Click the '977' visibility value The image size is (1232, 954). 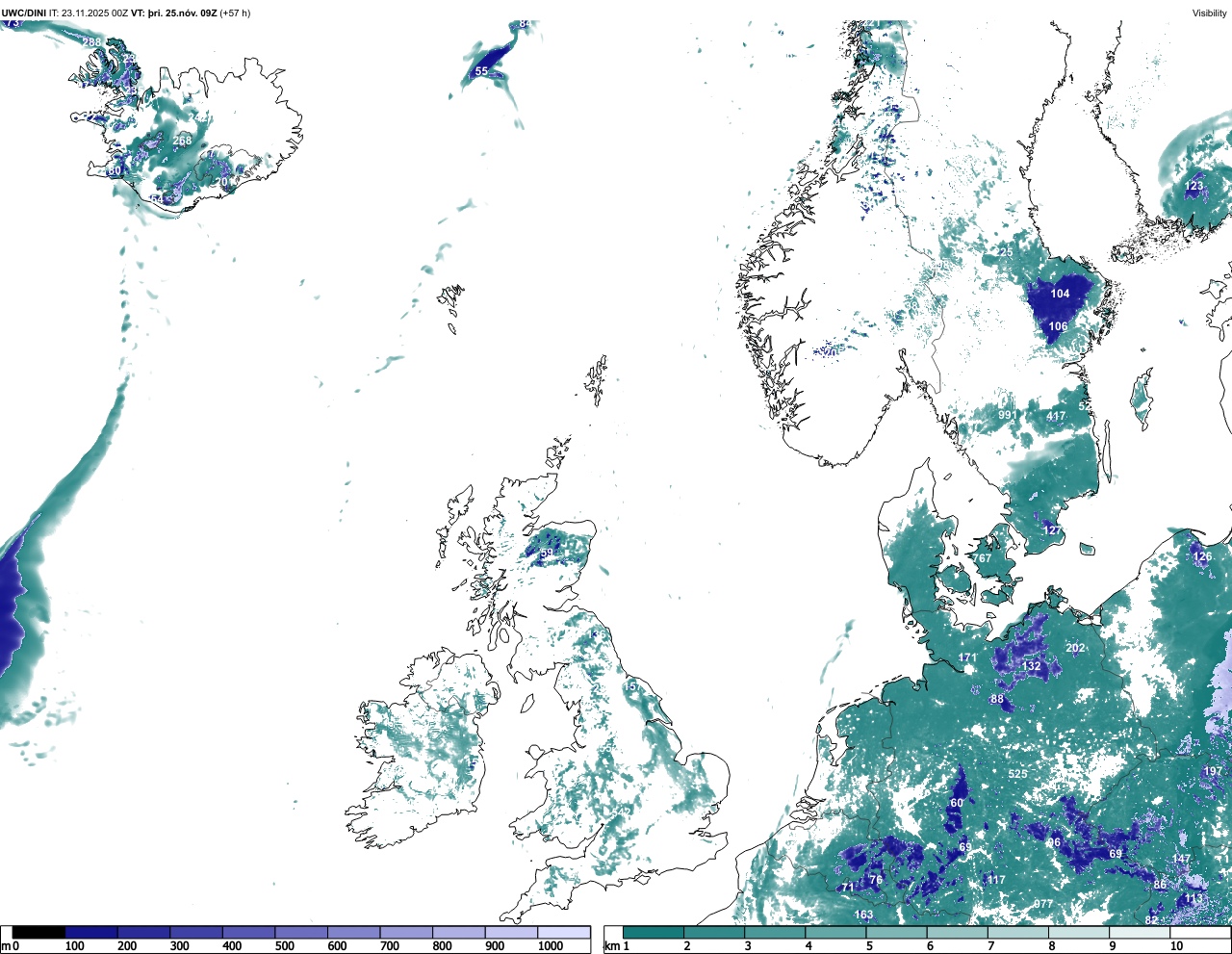pyautogui.click(x=1043, y=904)
